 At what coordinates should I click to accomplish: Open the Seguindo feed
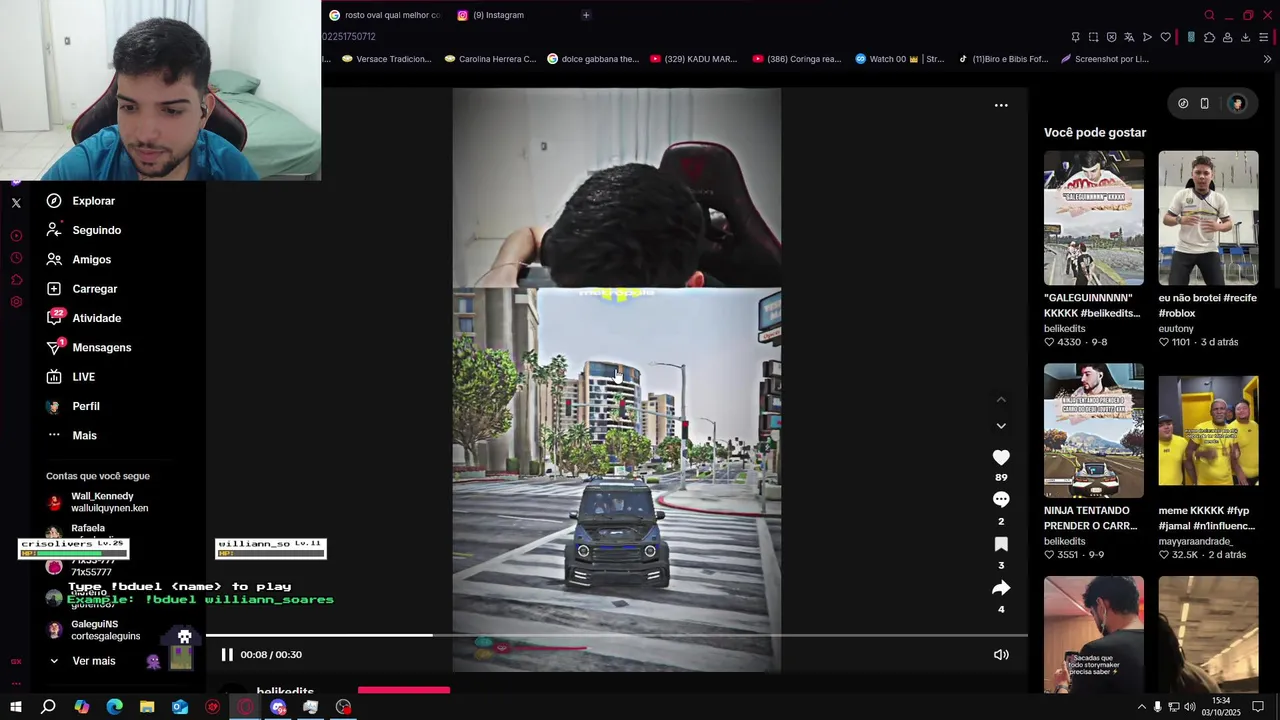pos(83,230)
